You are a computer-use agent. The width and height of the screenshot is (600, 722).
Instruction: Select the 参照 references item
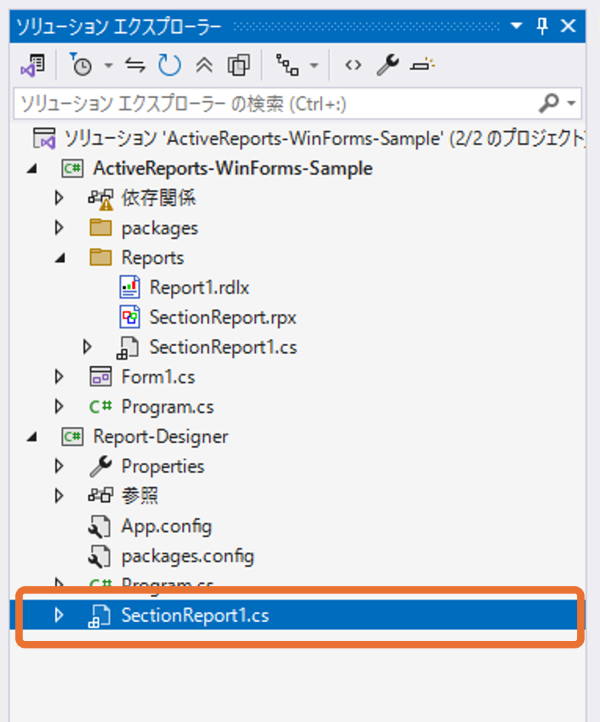point(140,496)
